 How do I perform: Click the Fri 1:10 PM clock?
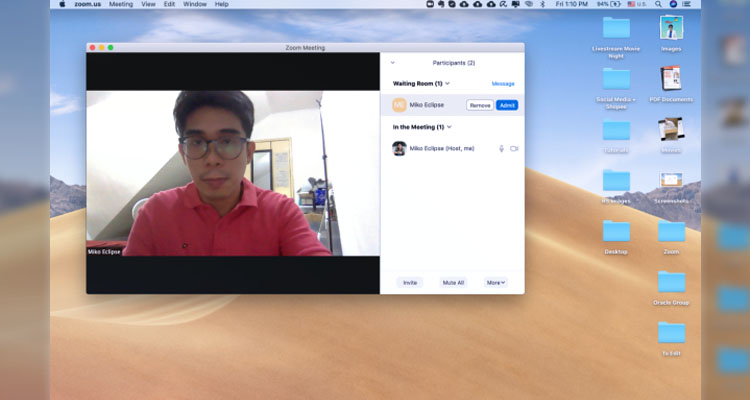click(572, 4)
